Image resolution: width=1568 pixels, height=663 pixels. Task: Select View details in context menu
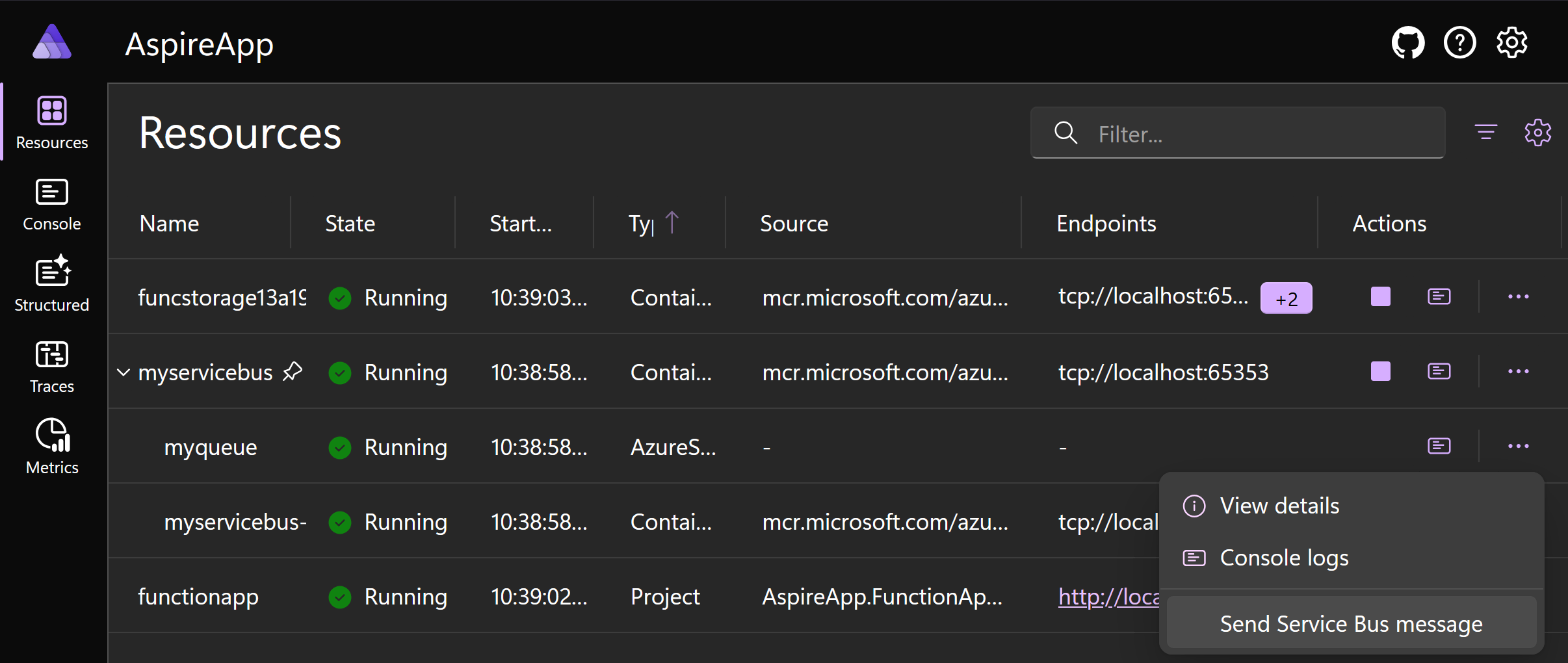(1352, 506)
